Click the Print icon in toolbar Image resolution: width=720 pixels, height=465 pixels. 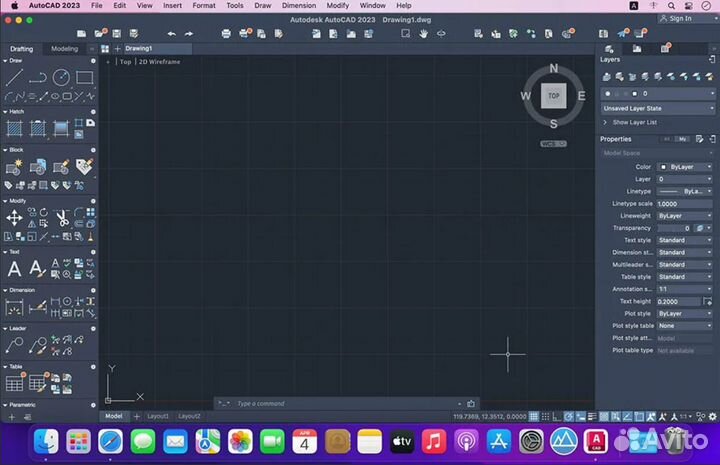click(226, 34)
